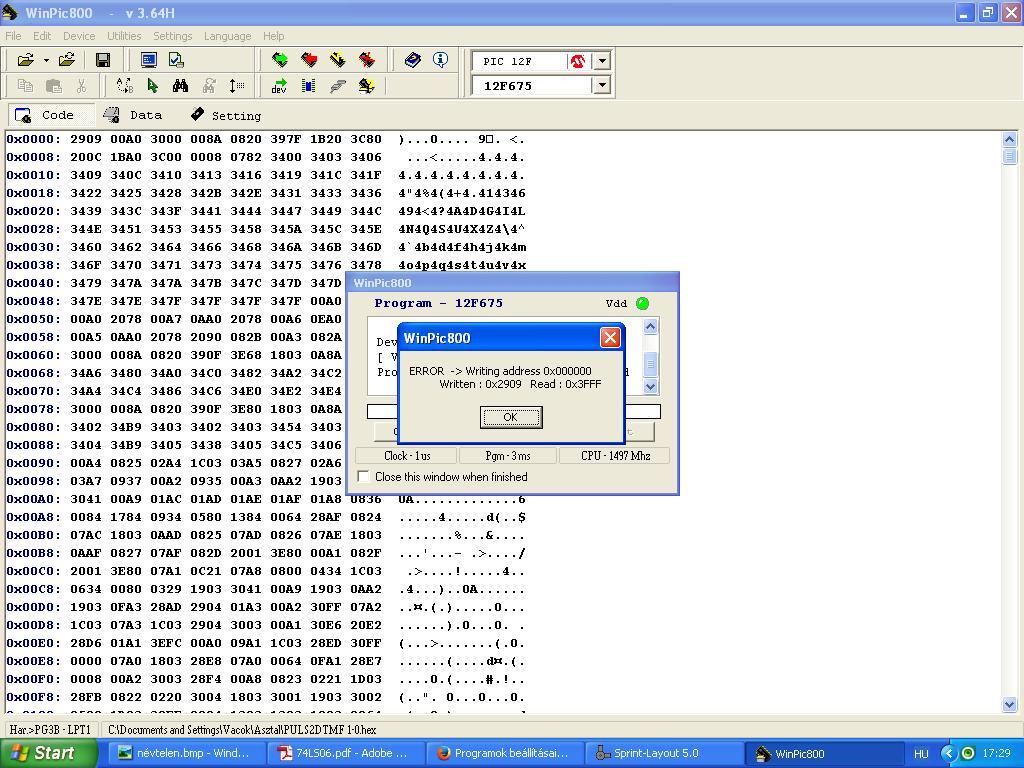Image resolution: width=1024 pixels, height=768 pixels.
Task: Open the File menu
Action: point(13,36)
